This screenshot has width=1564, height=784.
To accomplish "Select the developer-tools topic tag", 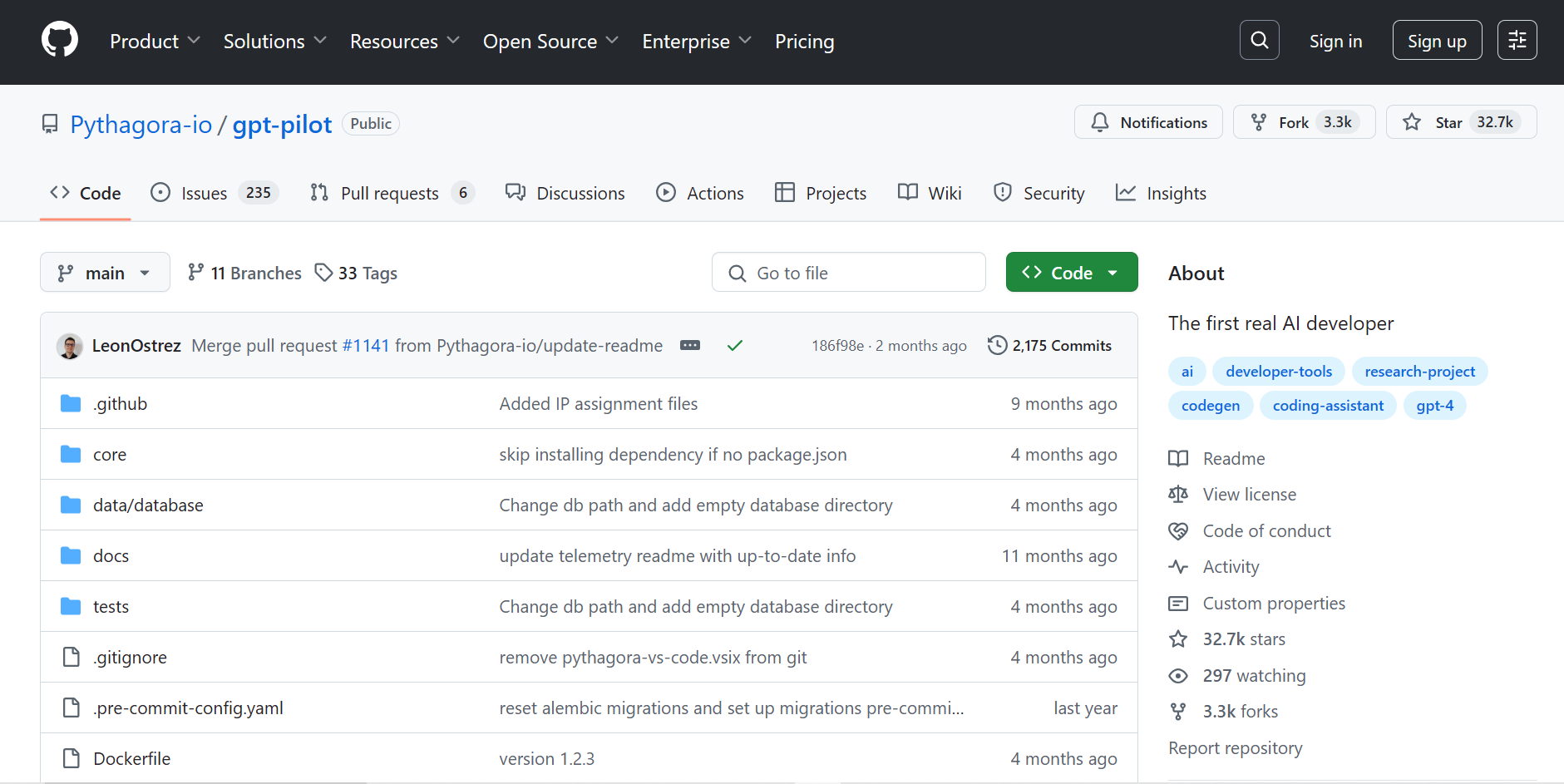I will (1279, 372).
